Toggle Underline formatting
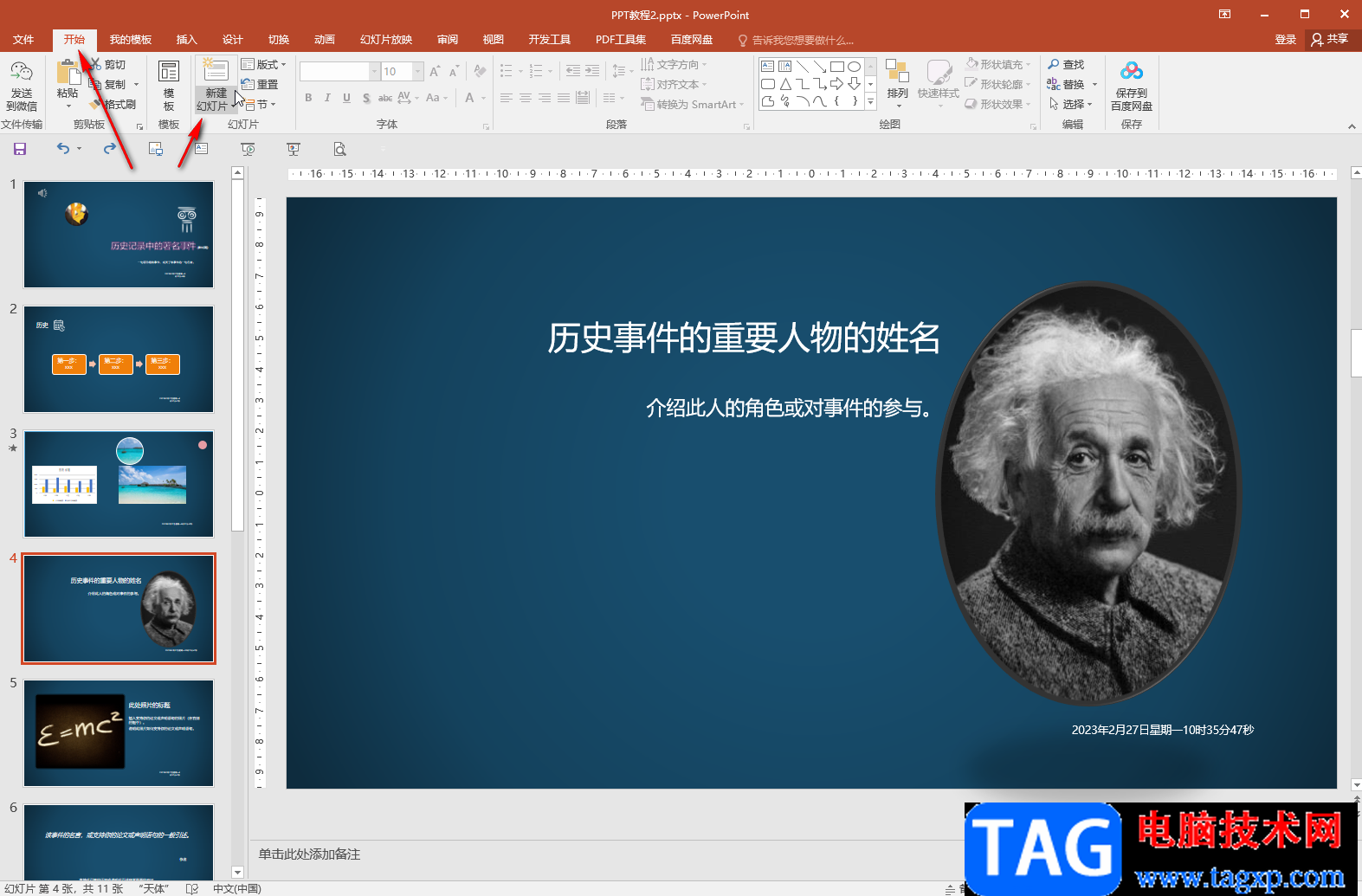This screenshot has height=896, width=1362. 346,98
